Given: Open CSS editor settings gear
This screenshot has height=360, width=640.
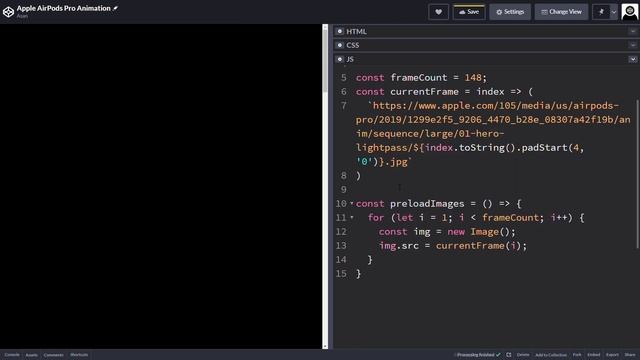Looking at the screenshot, I should tap(340, 45).
